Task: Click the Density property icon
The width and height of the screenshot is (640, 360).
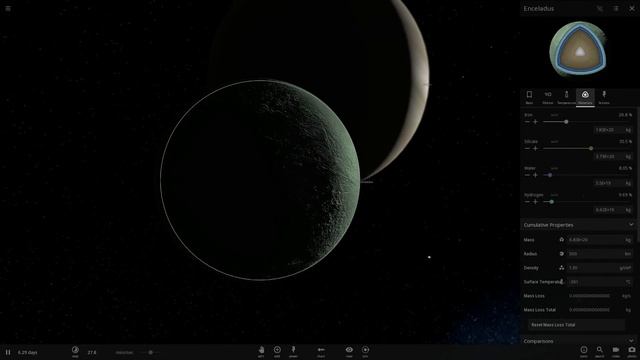Action: tap(562, 268)
